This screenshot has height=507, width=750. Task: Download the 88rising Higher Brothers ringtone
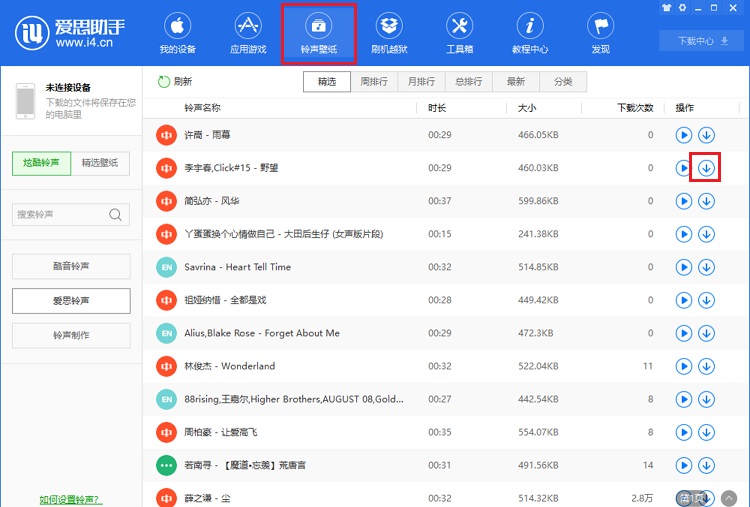click(706, 399)
